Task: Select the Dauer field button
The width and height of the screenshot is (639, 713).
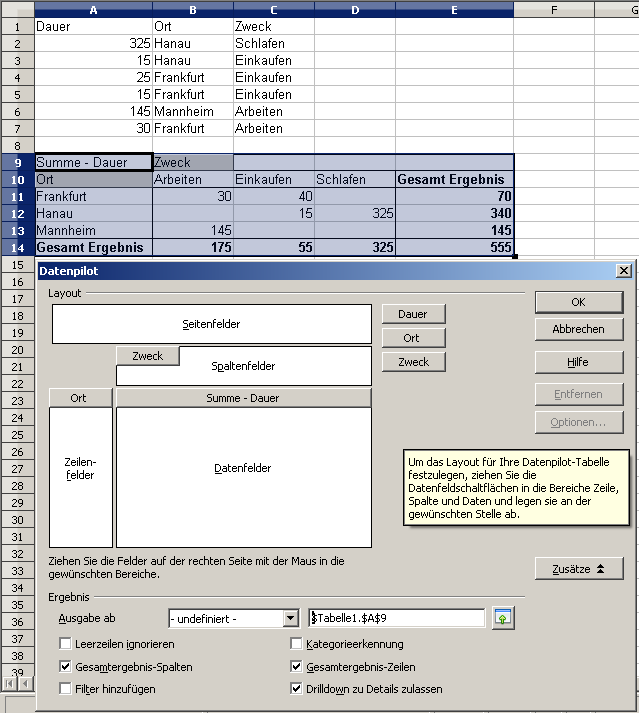Action: 413,314
